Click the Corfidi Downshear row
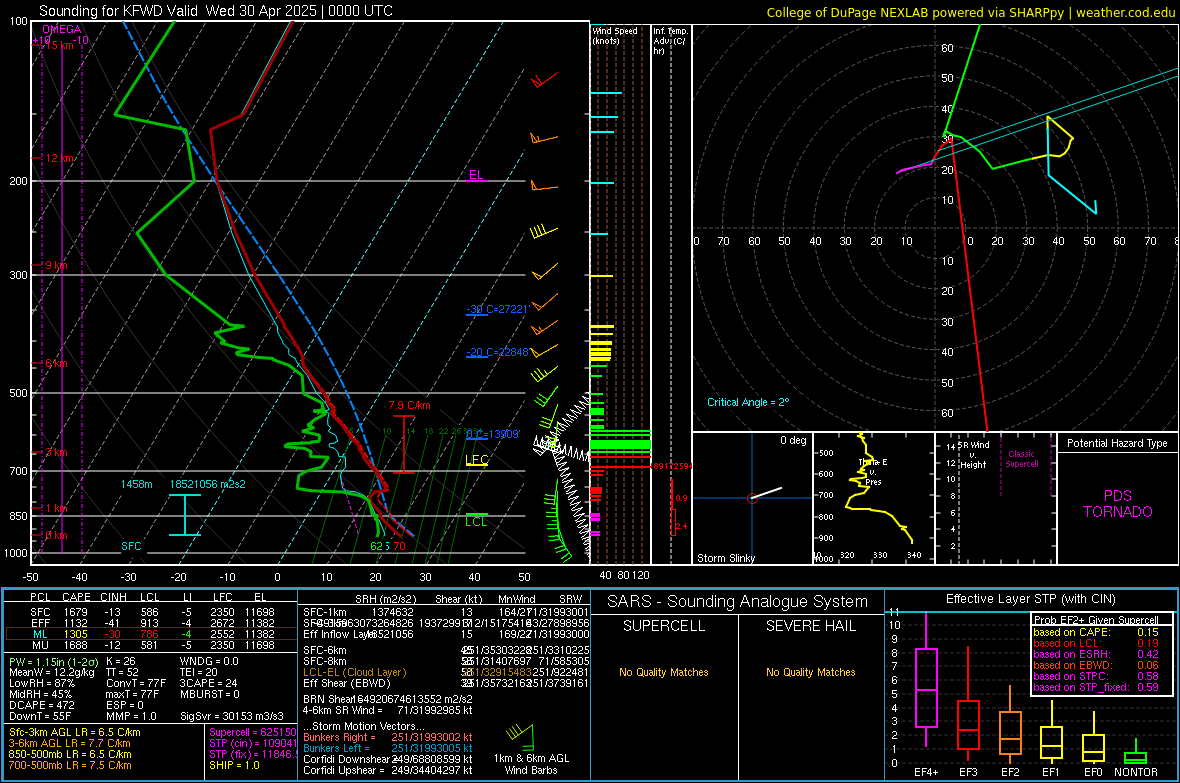 388,759
